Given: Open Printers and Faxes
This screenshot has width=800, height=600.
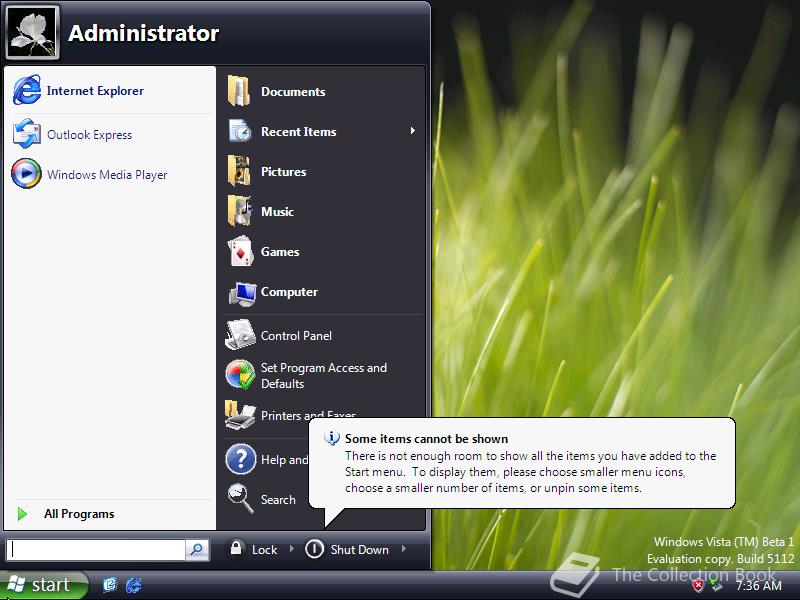Looking at the screenshot, I should [300, 416].
